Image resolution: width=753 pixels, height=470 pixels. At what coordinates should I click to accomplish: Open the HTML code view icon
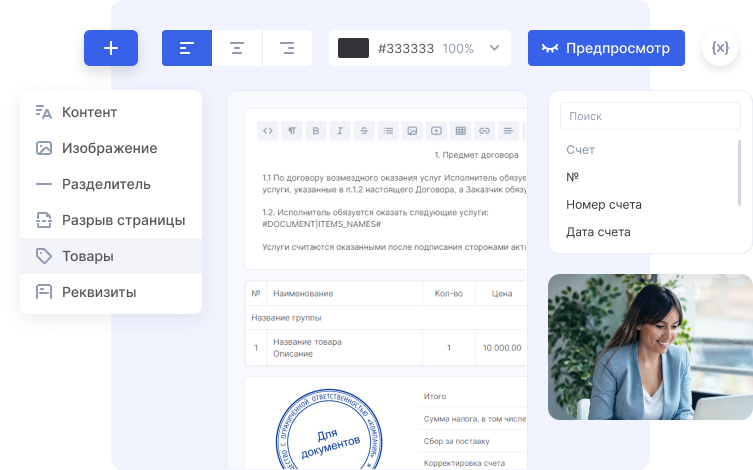pos(267,130)
